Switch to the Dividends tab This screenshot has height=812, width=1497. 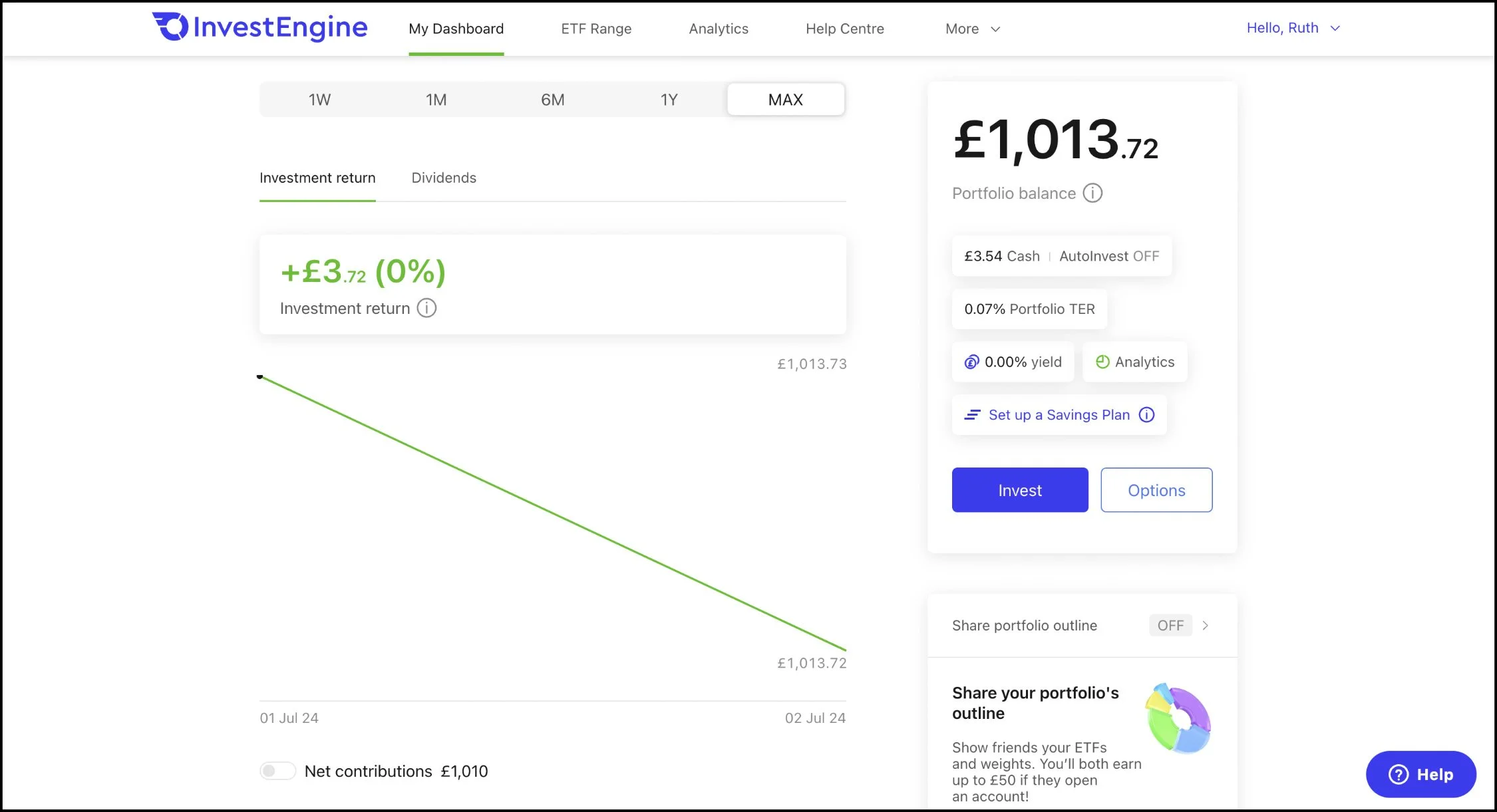pyautogui.click(x=444, y=178)
